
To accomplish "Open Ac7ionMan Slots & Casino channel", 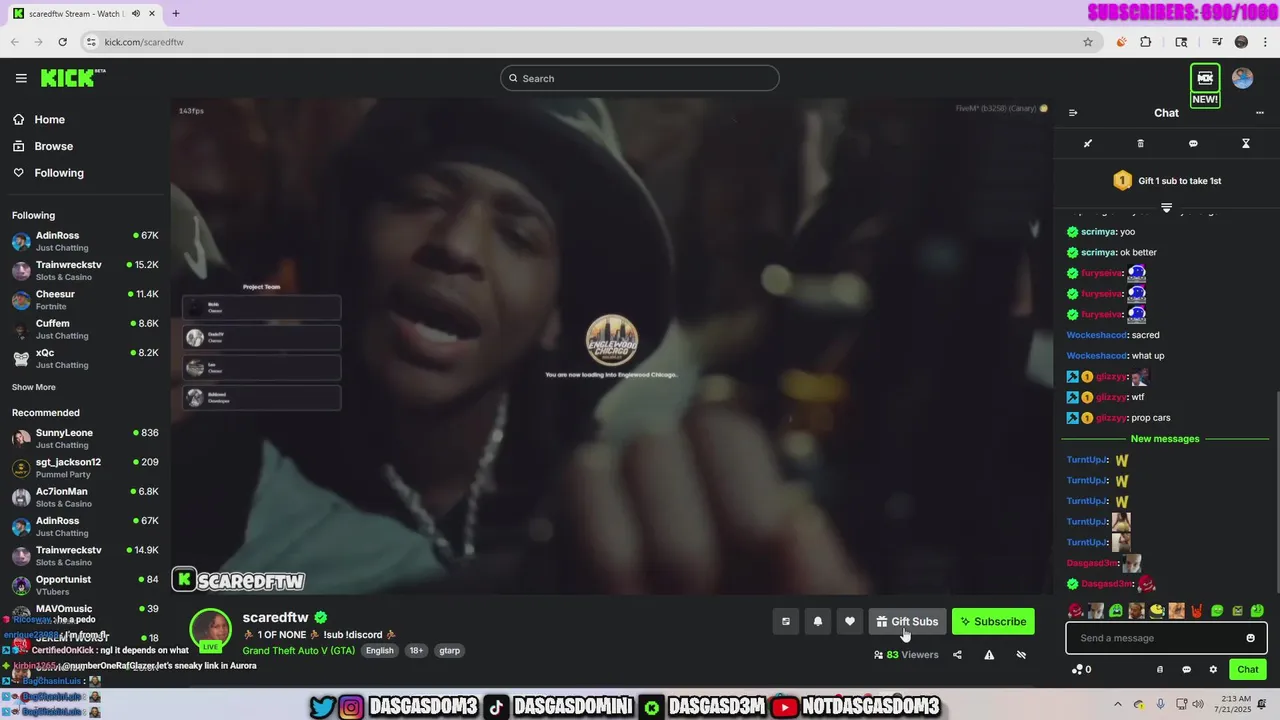I will (x=85, y=497).
